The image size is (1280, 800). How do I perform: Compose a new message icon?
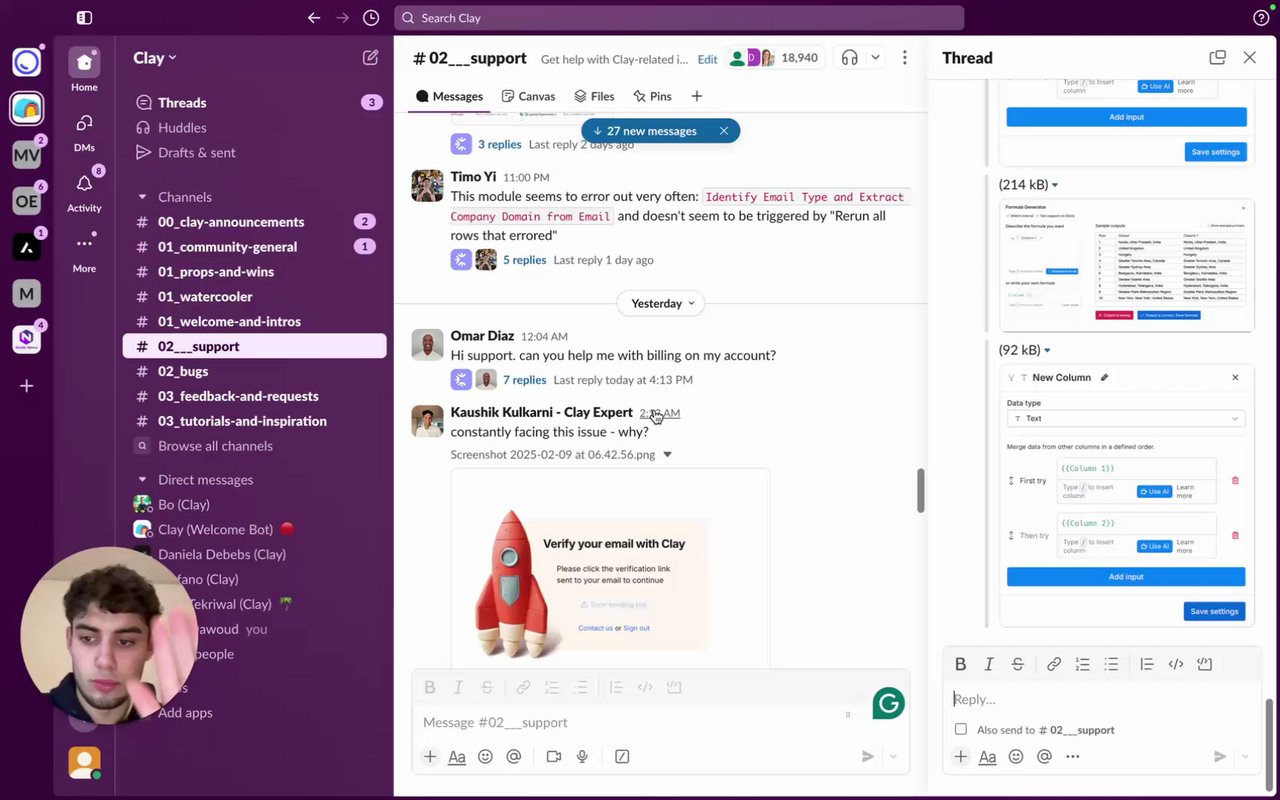(371, 58)
